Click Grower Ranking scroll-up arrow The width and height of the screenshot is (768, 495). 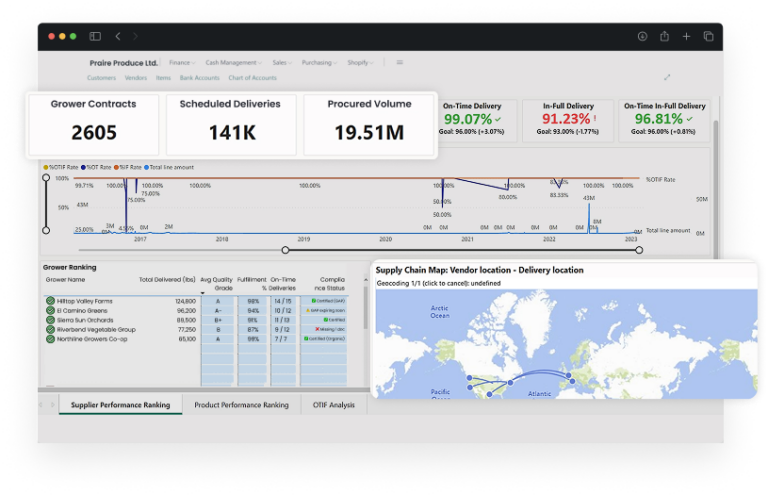(x=365, y=280)
